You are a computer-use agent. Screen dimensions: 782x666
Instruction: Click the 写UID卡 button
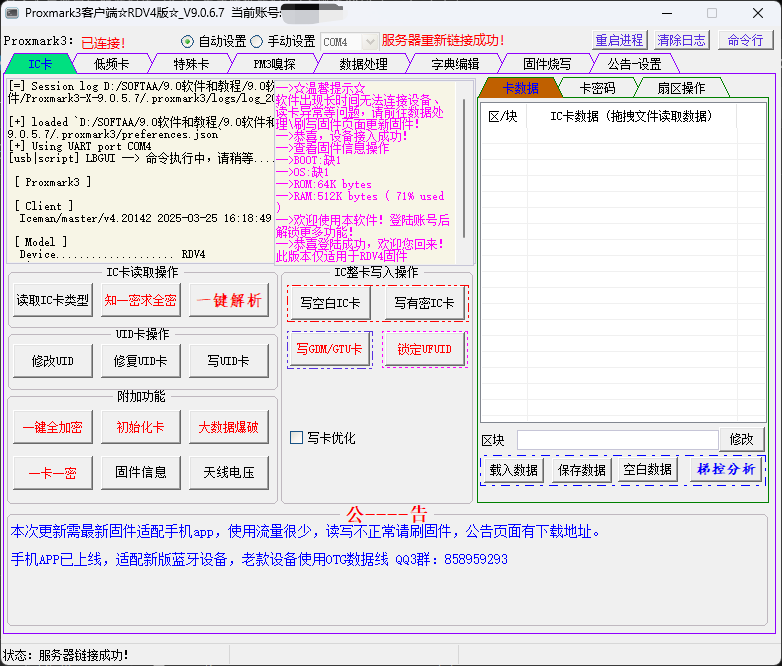pyautogui.click(x=229, y=361)
